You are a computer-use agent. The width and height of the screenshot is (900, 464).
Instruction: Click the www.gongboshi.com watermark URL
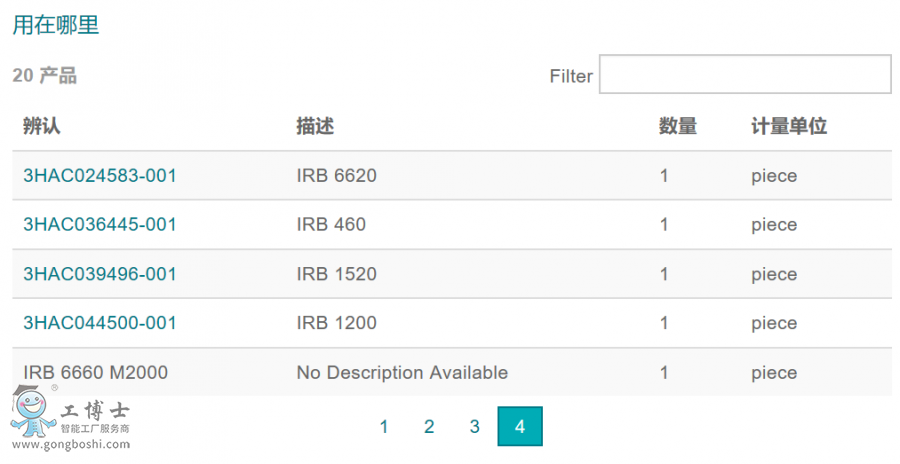tap(70, 445)
